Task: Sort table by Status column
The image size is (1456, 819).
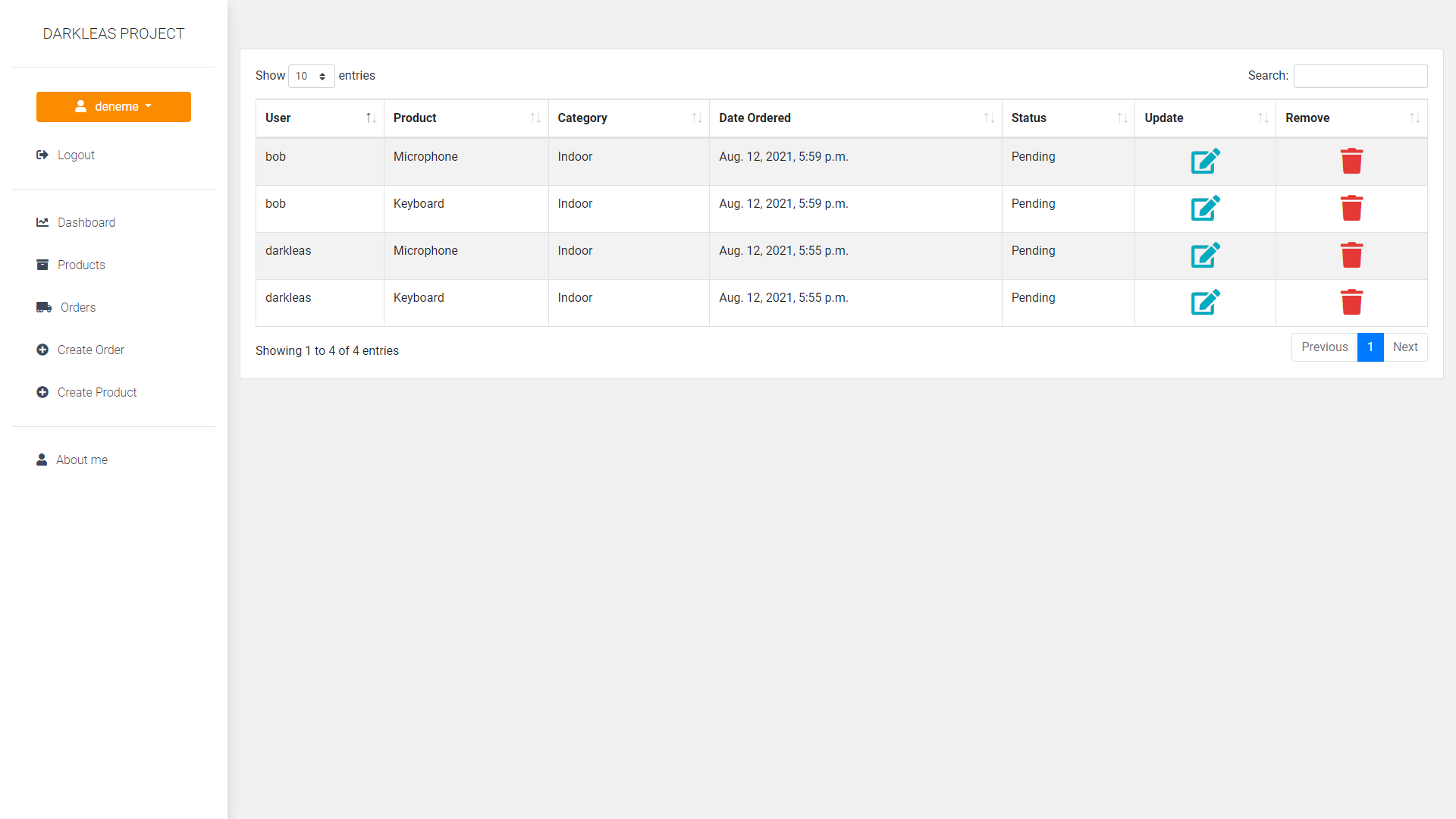Action: click(1068, 118)
